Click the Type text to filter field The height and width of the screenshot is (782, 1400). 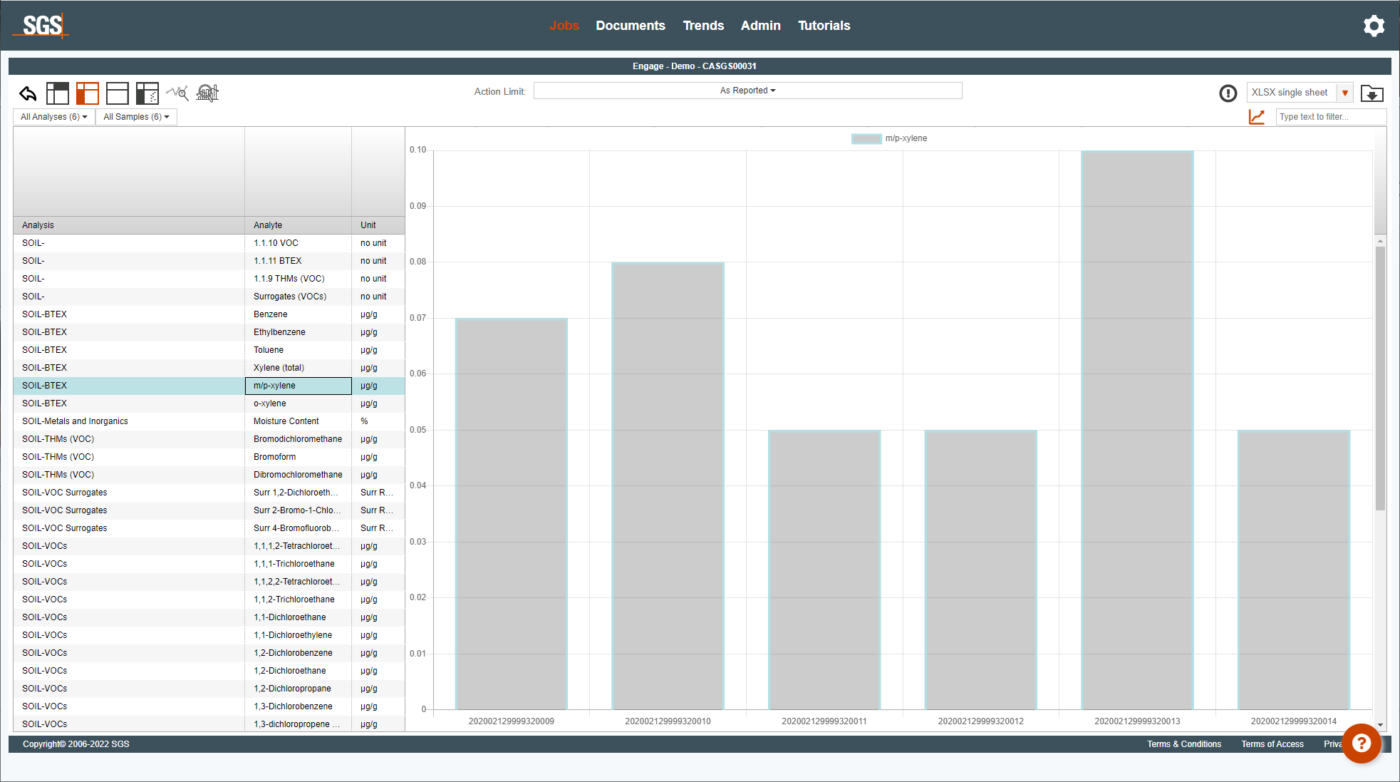(x=1330, y=117)
